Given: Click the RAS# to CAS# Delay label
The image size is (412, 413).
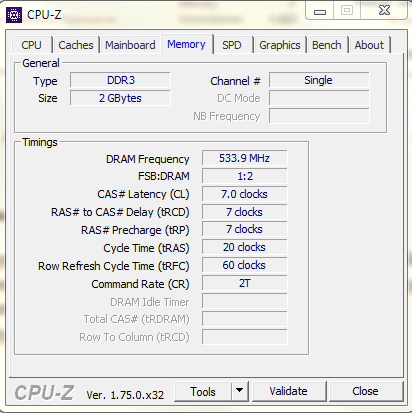Looking at the screenshot, I should point(120,212).
